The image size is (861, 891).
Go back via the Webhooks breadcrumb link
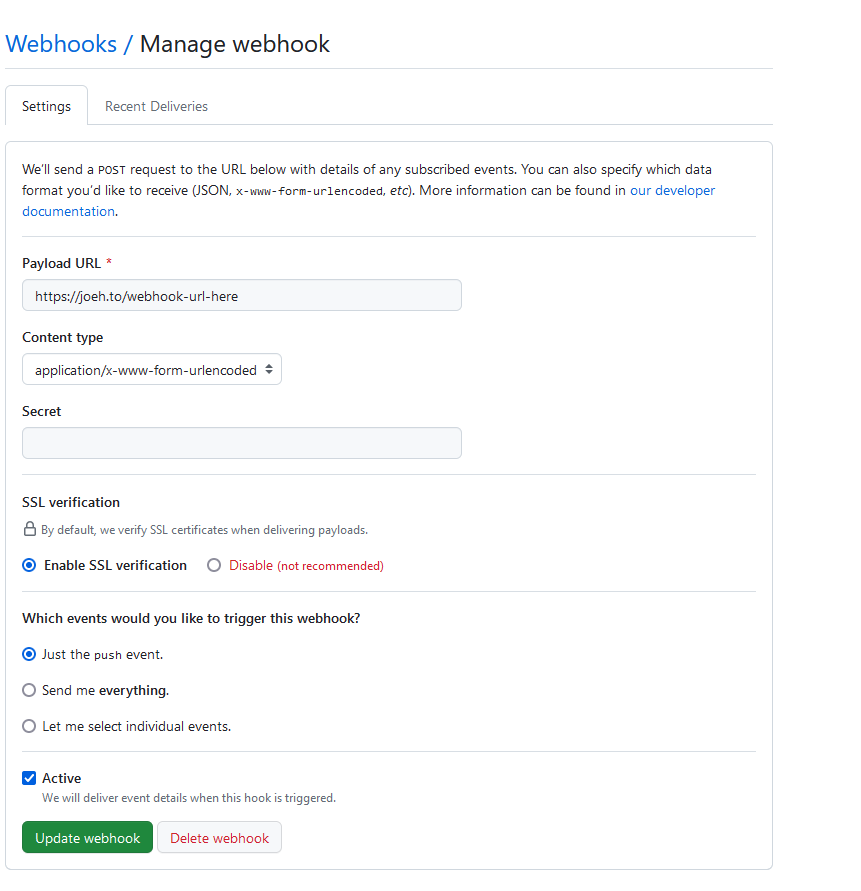pos(61,44)
